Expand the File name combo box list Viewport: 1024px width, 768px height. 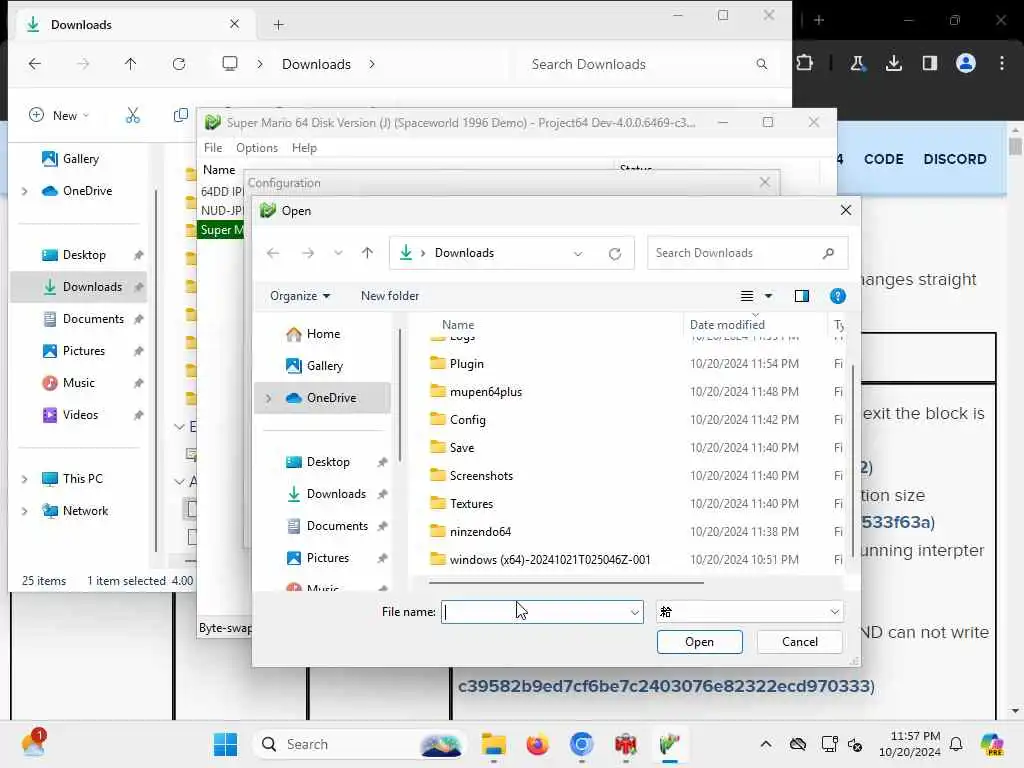click(634, 613)
